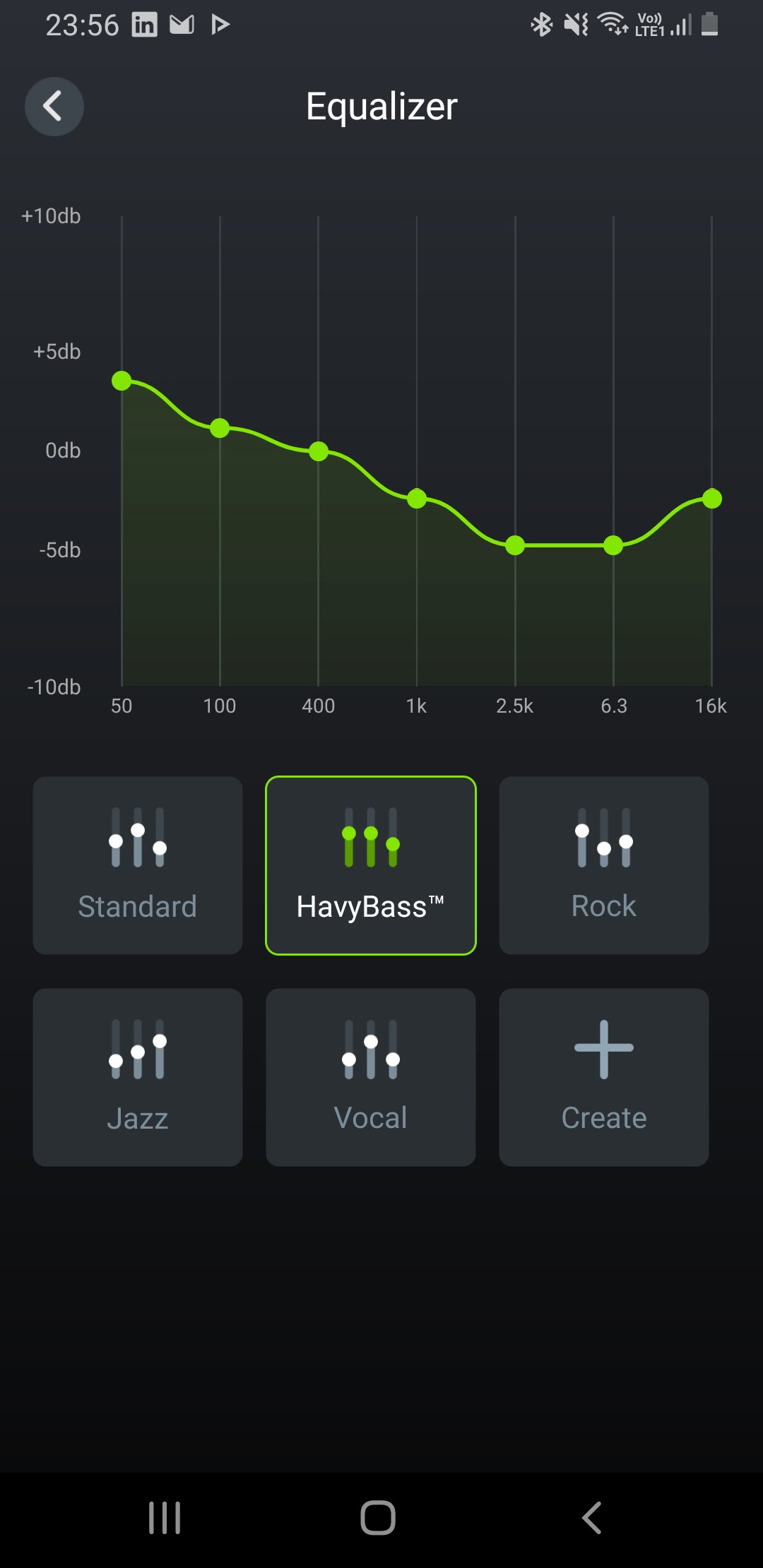Select the Vocal preset sliders icon
This screenshot has width=763, height=1568.
pos(371,1050)
